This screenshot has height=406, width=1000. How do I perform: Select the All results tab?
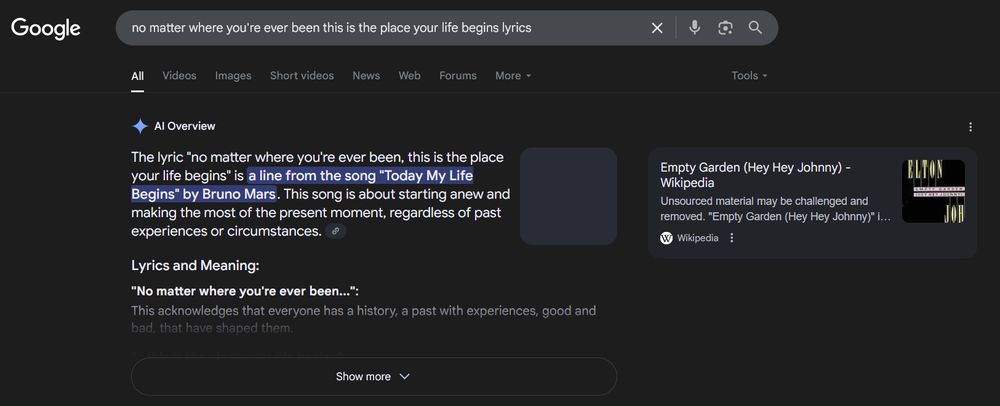coord(137,76)
